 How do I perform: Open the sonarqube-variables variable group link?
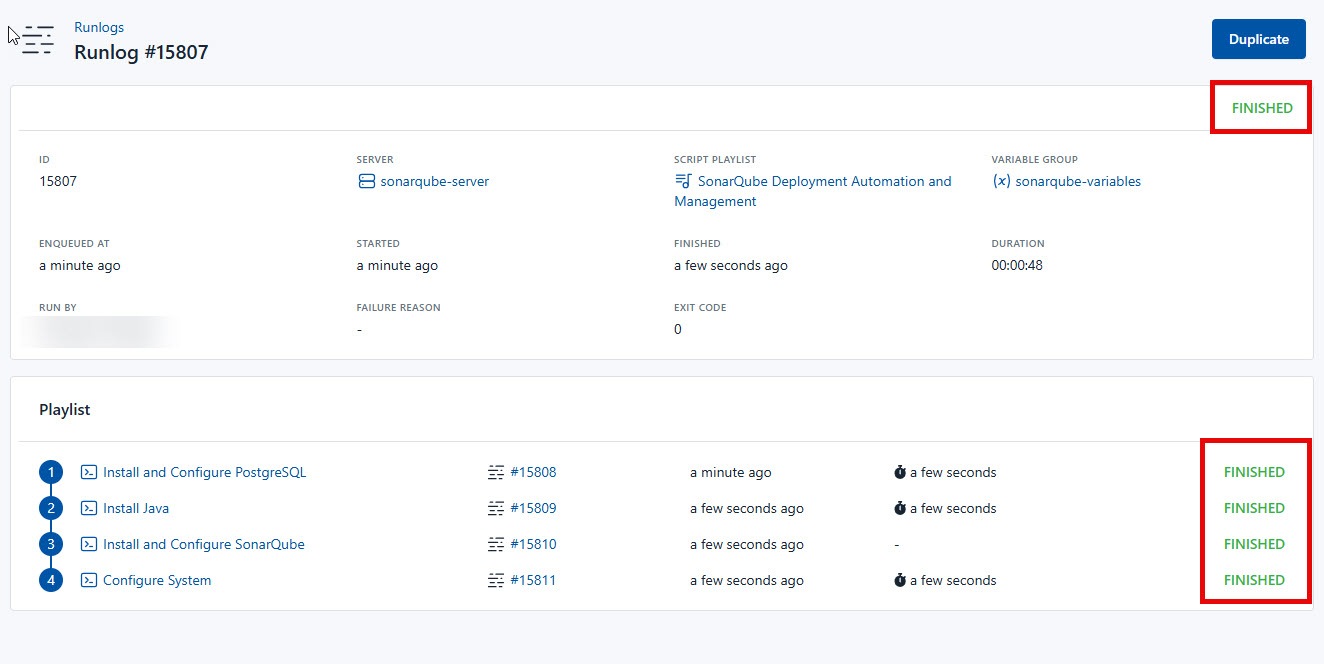click(1077, 182)
